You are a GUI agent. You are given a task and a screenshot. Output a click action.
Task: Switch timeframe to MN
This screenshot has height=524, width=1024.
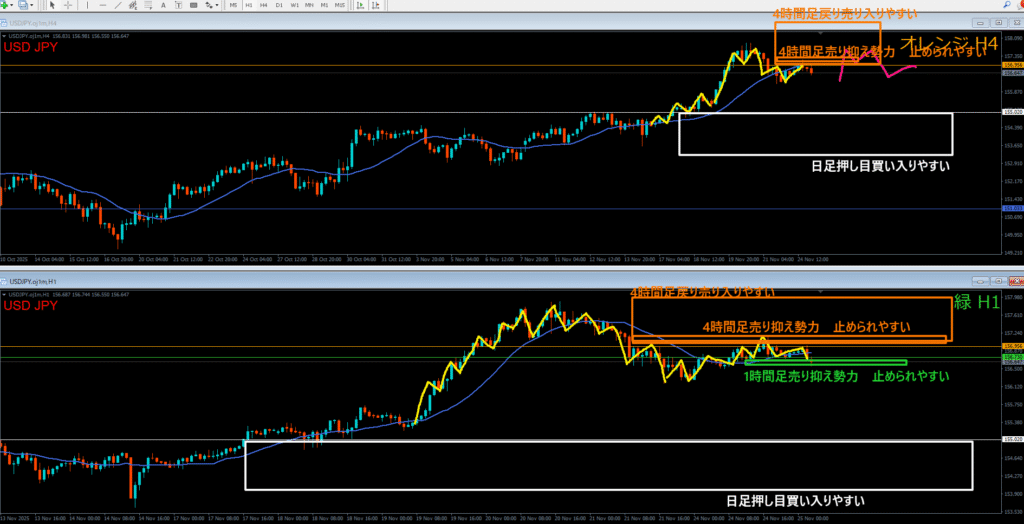coord(310,5)
